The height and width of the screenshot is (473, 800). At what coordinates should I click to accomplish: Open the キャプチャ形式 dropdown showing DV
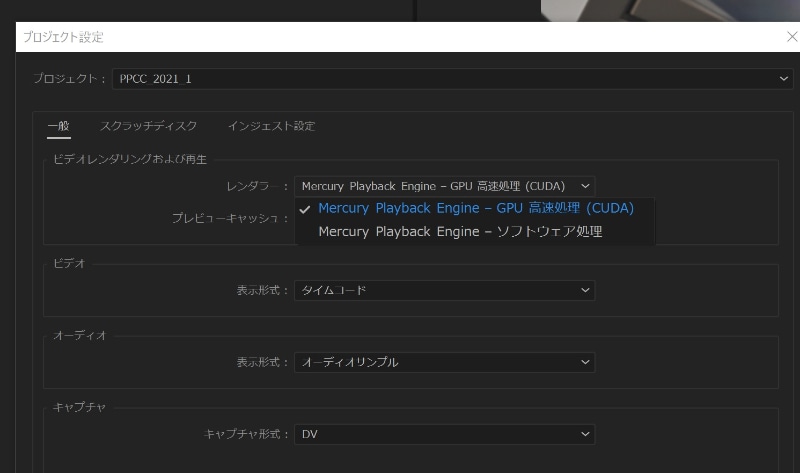click(444, 434)
